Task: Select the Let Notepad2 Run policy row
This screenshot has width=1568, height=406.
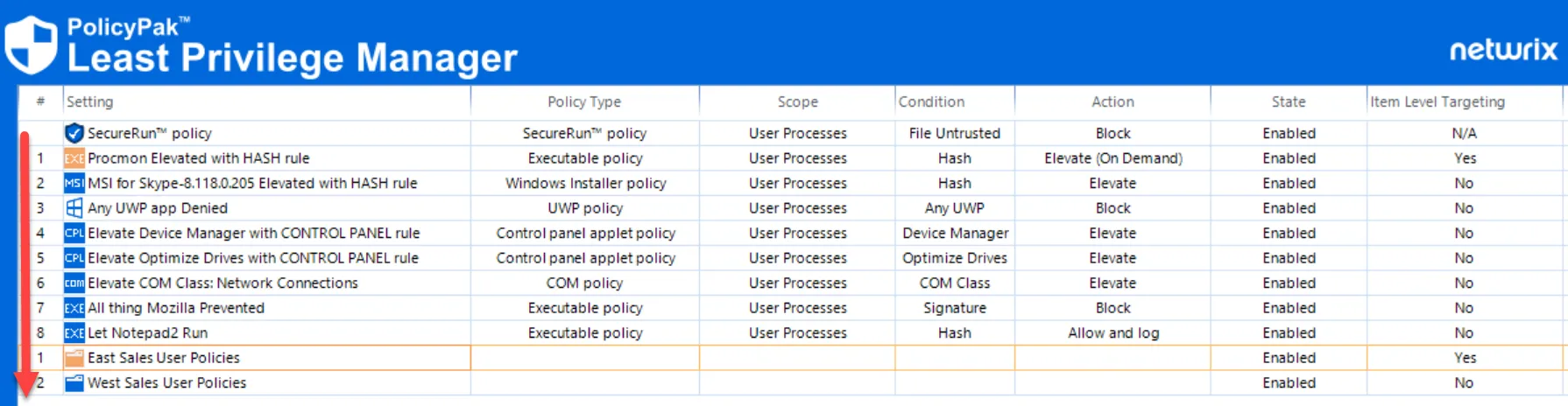Action: click(x=147, y=333)
